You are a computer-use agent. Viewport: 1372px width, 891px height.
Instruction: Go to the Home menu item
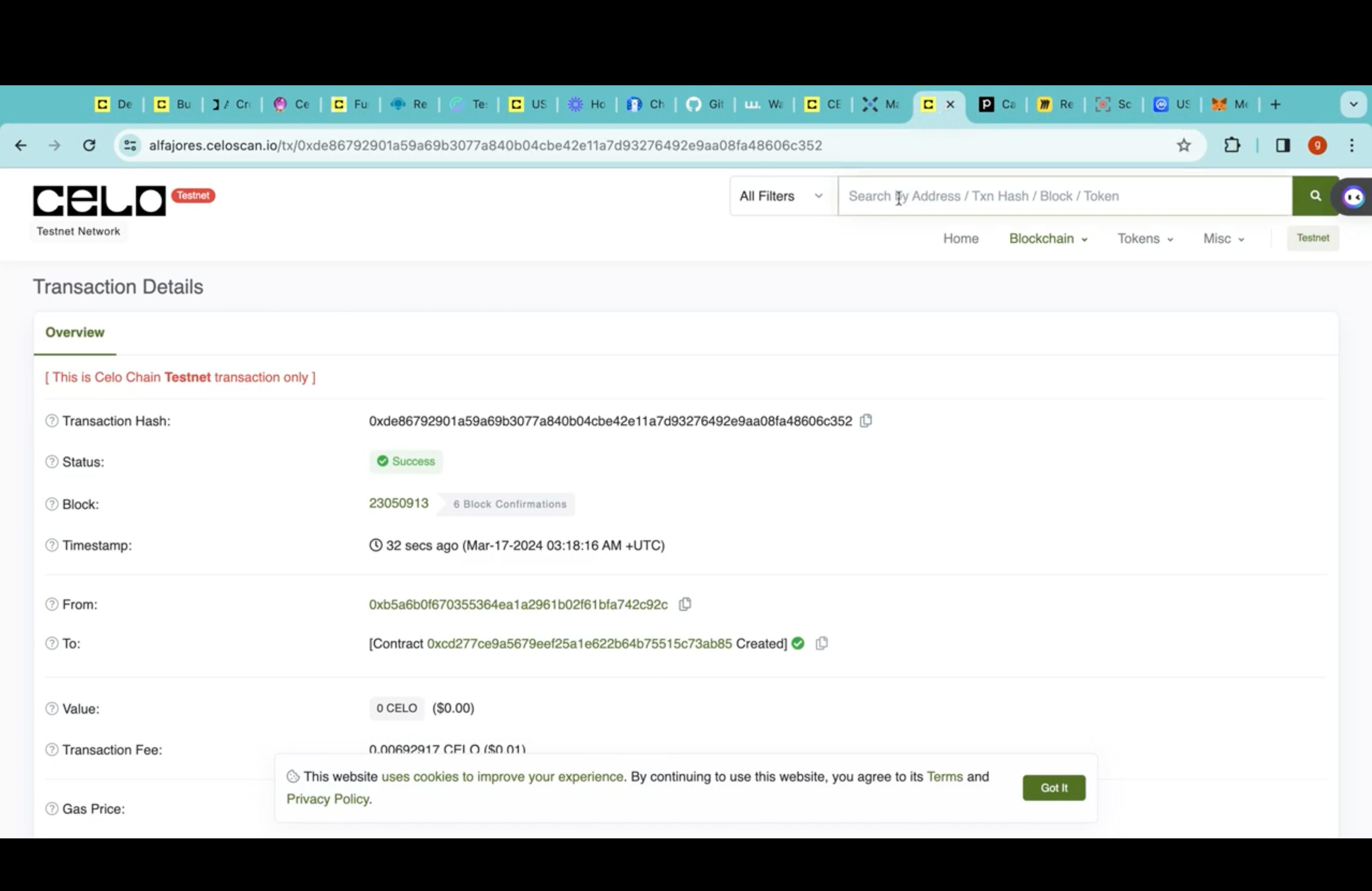(x=960, y=239)
